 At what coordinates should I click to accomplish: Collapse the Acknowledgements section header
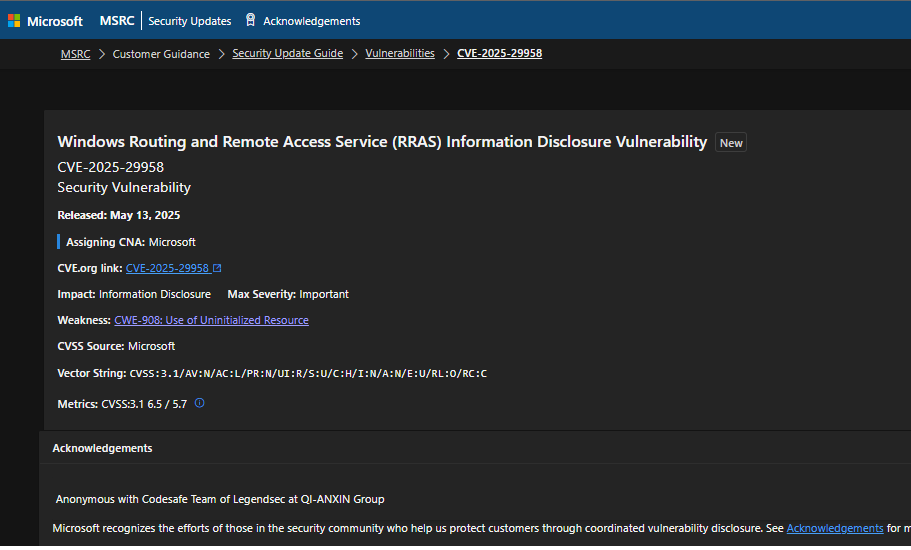tap(102, 448)
